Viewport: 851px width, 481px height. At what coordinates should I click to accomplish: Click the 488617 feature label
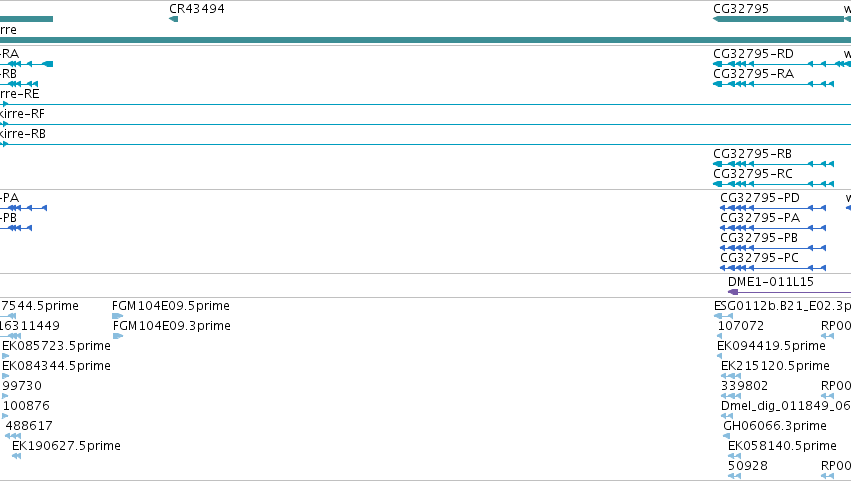pyautogui.click(x=29, y=426)
